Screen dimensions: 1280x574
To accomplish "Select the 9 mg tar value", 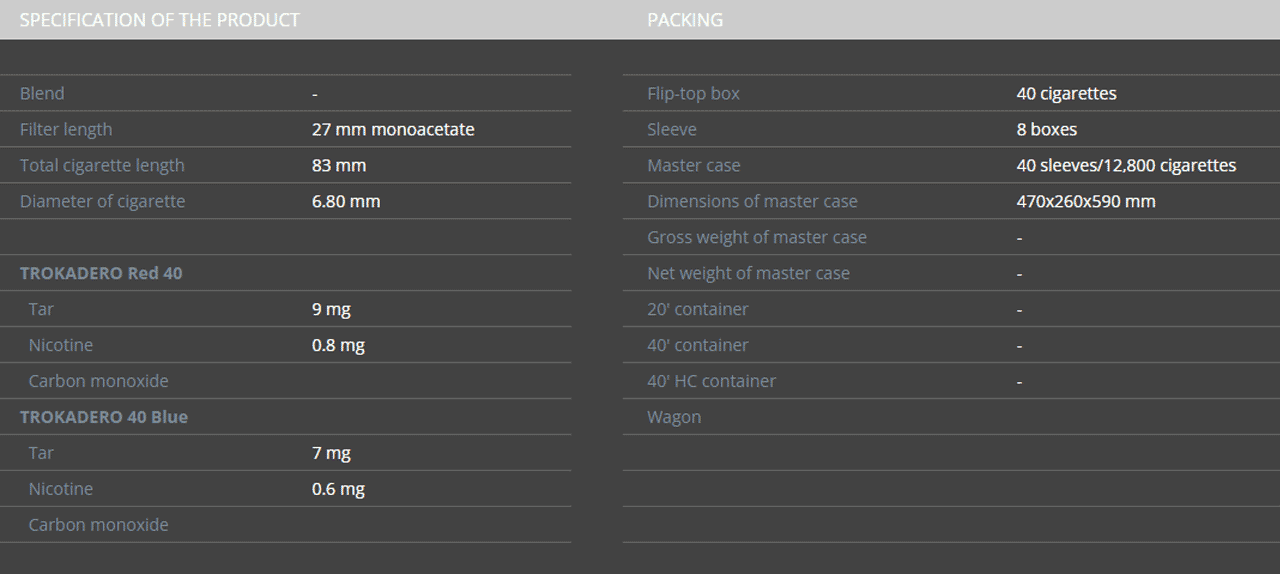I will [x=331, y=310].
